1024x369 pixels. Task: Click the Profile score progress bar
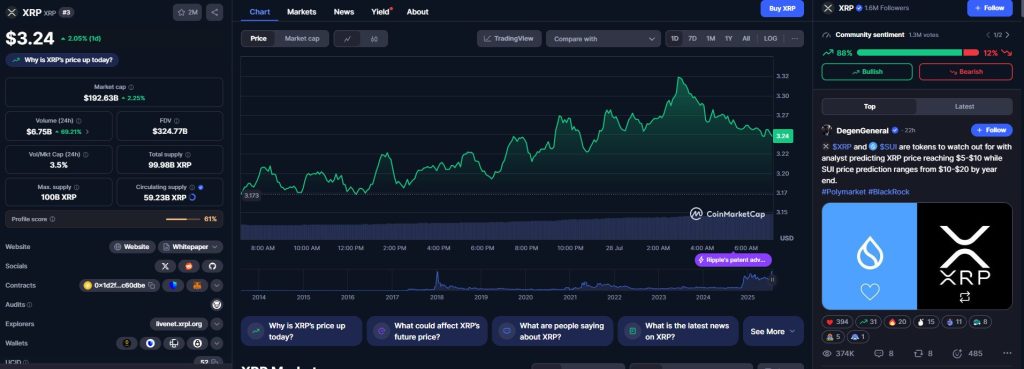coord(183,219)
